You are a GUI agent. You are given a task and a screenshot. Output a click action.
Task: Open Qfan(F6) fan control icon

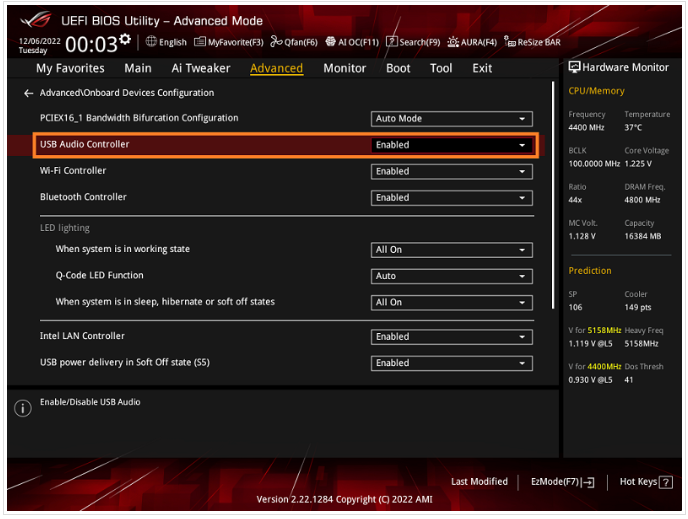pos(276,42)
